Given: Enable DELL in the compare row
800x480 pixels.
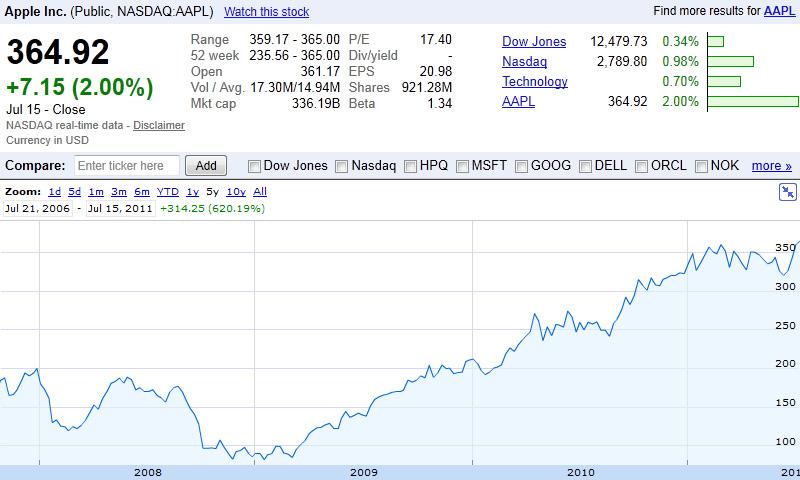Looking at the screenshot, I should pyautogui.click(x=585, y=166).
